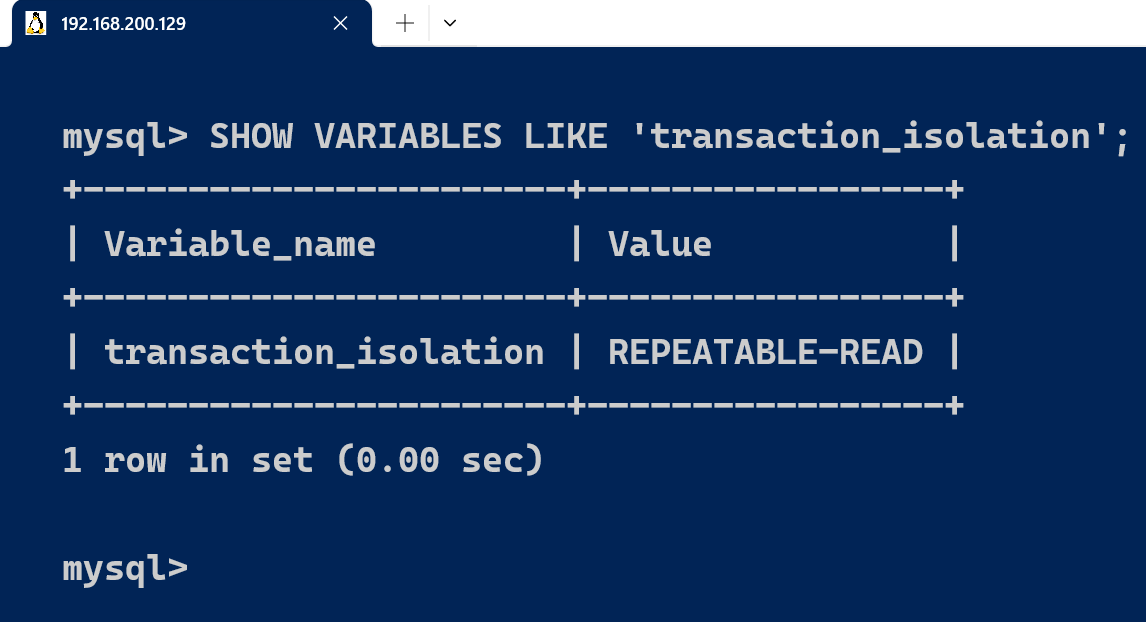Open a new tab with the plus button
This screenshot has width=1146, height=622.
pos(405,23)
